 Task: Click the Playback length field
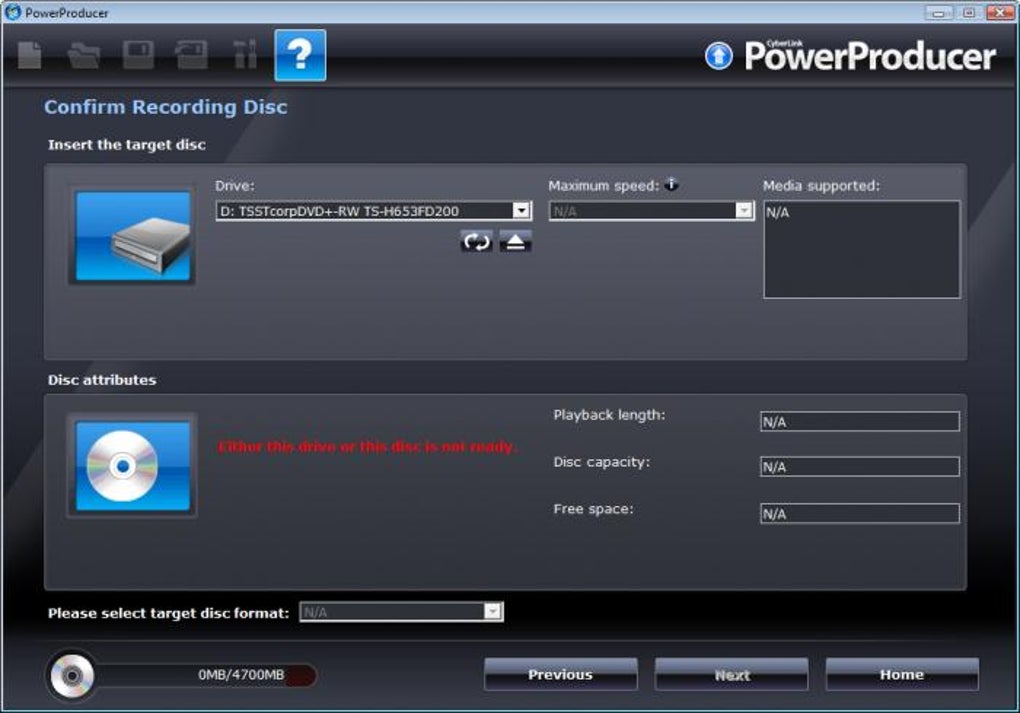tap(859, 422)
